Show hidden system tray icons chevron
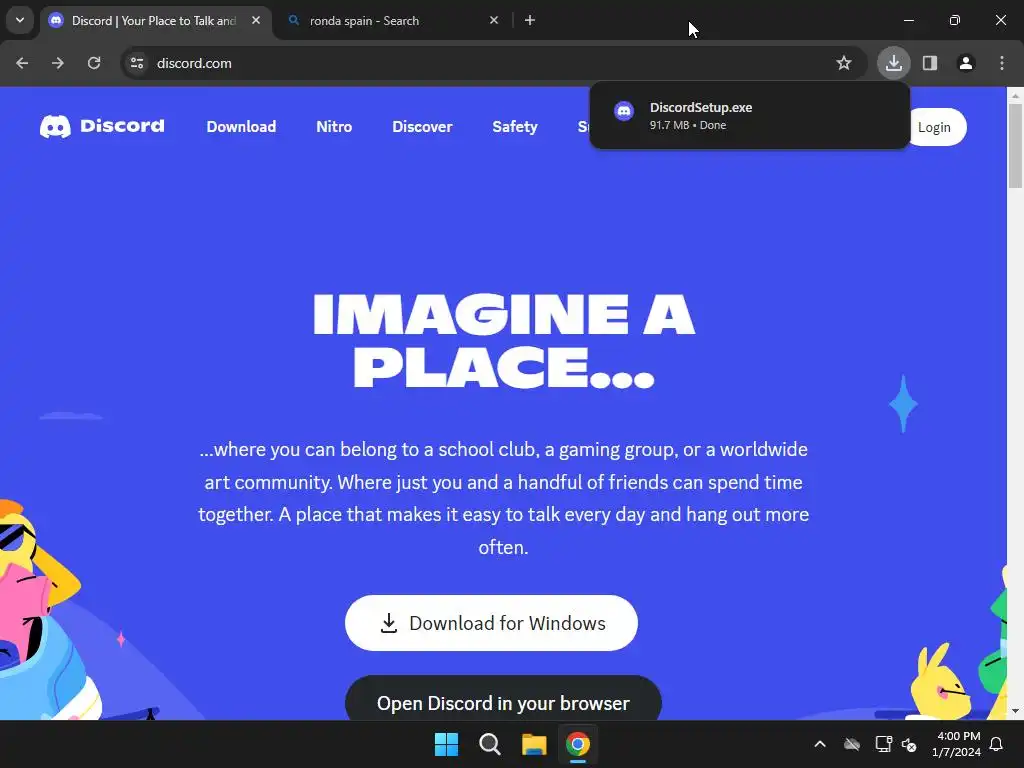Screen dimensions: 1024x768 [820, 744]
